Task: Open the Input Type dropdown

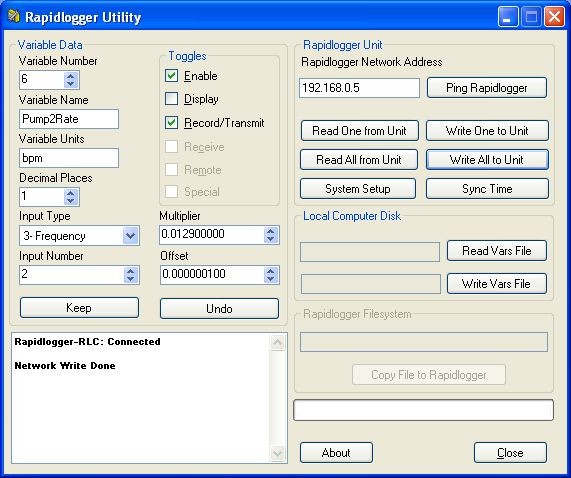Action: pos(130,236)
